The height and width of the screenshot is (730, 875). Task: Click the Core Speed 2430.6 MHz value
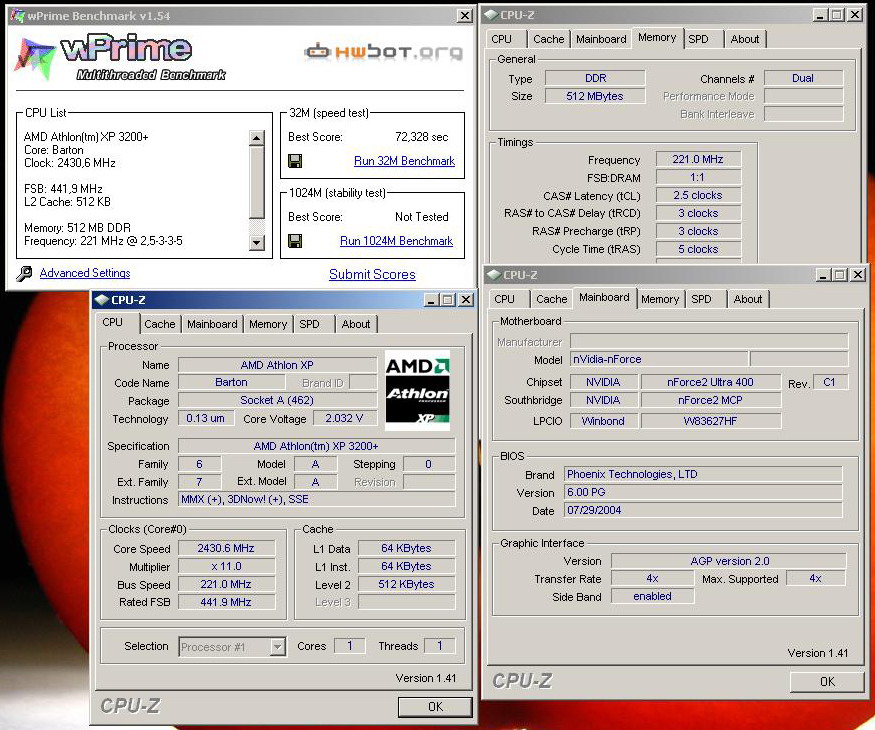tap(226, 549)
